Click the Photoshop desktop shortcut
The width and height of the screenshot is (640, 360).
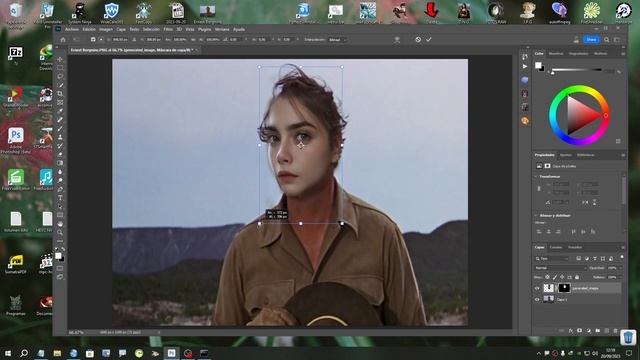(16, 140)
